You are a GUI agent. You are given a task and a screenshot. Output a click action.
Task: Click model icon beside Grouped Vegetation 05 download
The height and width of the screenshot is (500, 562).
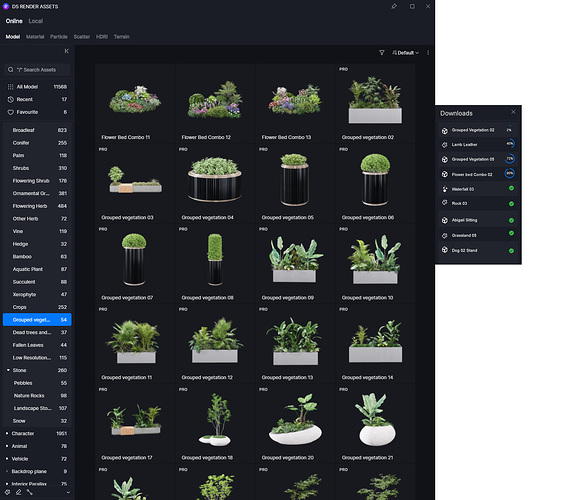point(444,159)
